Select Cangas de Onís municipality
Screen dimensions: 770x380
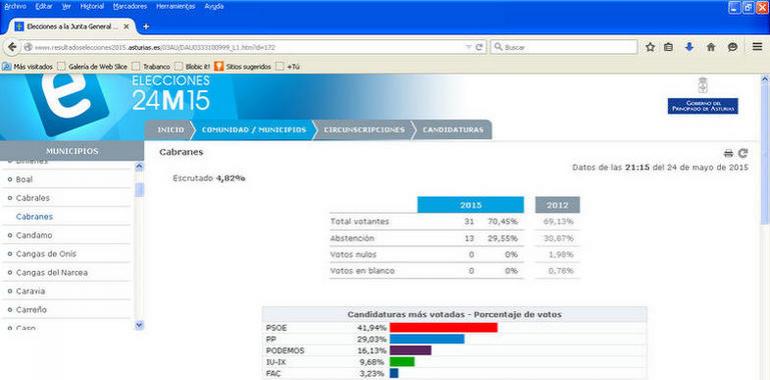click(46, 254)
